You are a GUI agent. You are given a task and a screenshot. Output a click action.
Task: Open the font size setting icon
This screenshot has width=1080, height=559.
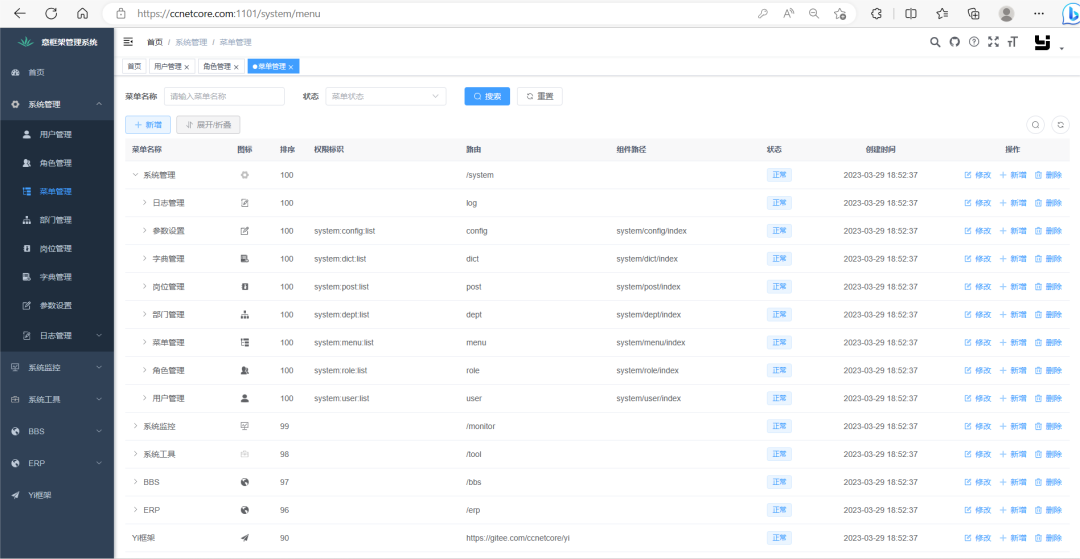coord(1012,42)
